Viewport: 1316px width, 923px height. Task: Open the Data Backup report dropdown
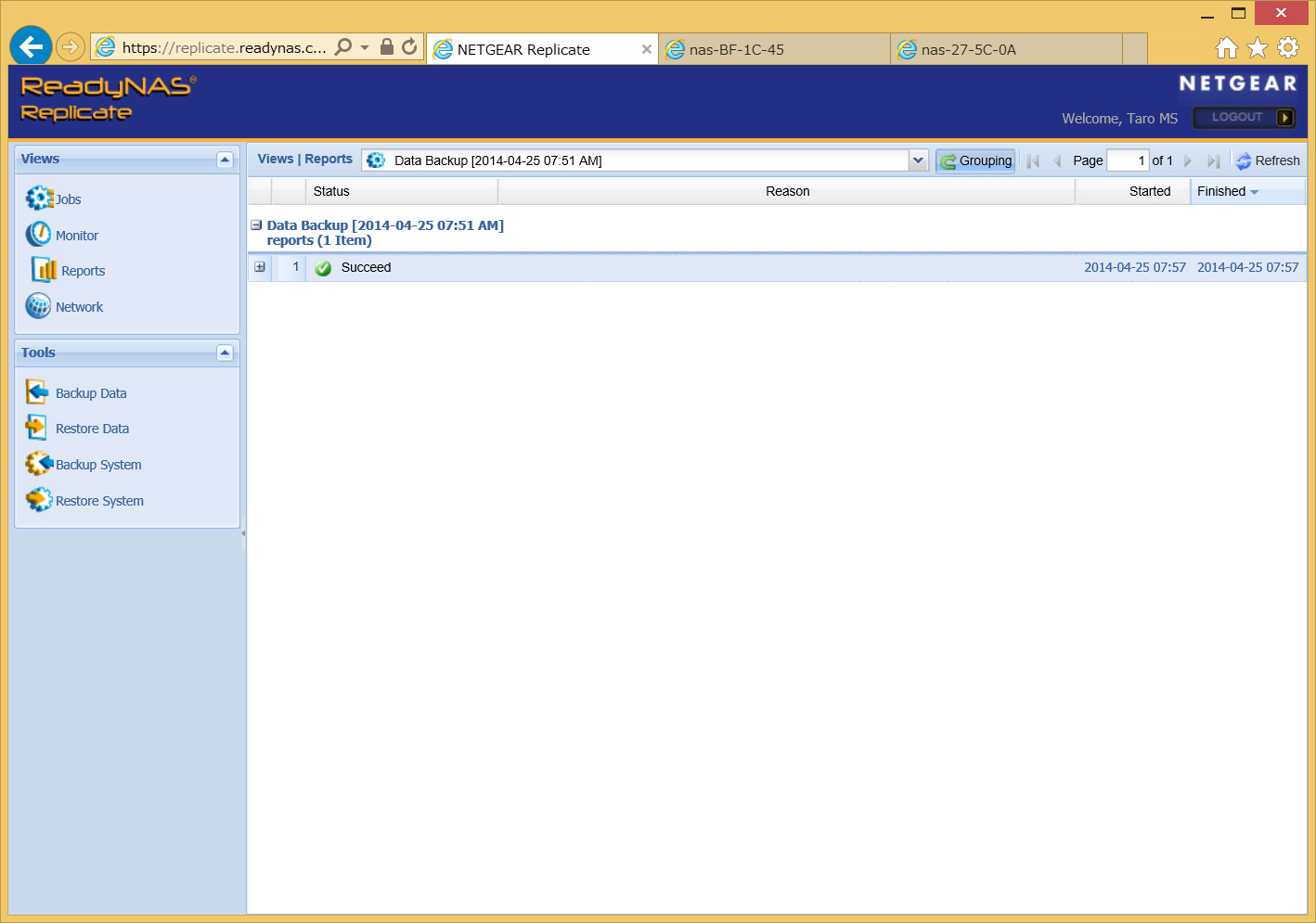point(918,160)
